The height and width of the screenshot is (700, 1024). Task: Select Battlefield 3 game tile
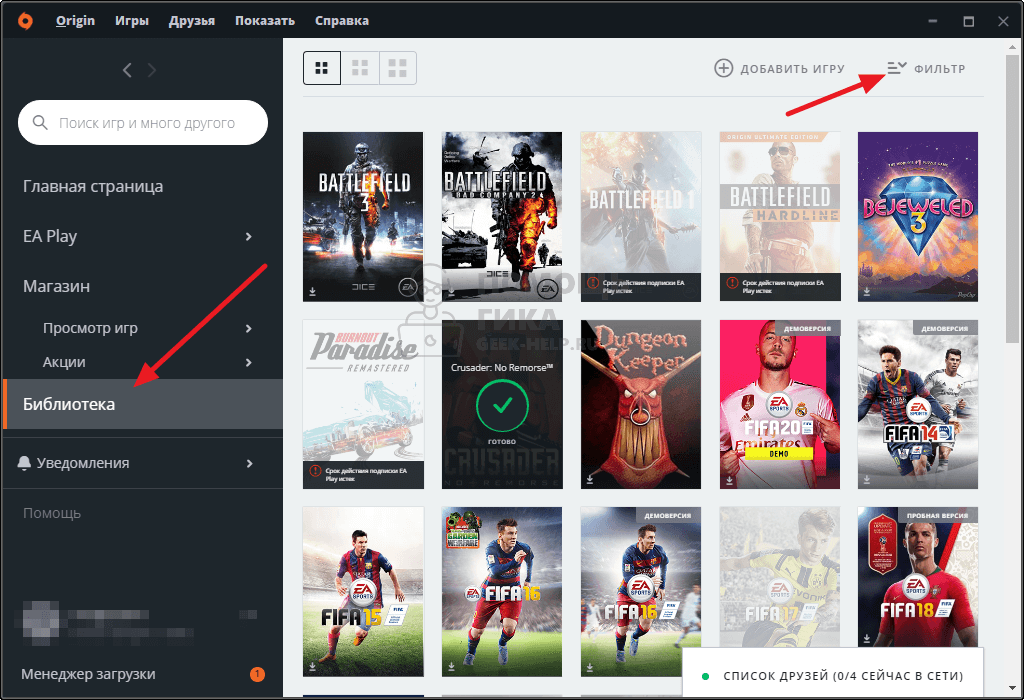pos(363,217)
